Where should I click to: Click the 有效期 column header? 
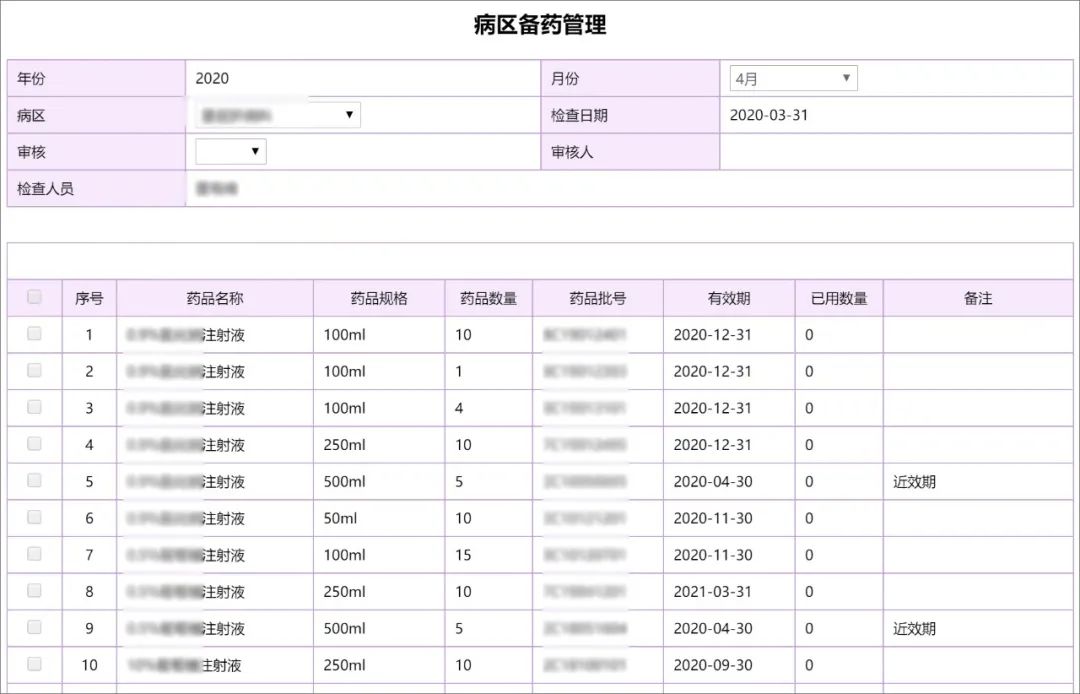coord(729,298)
